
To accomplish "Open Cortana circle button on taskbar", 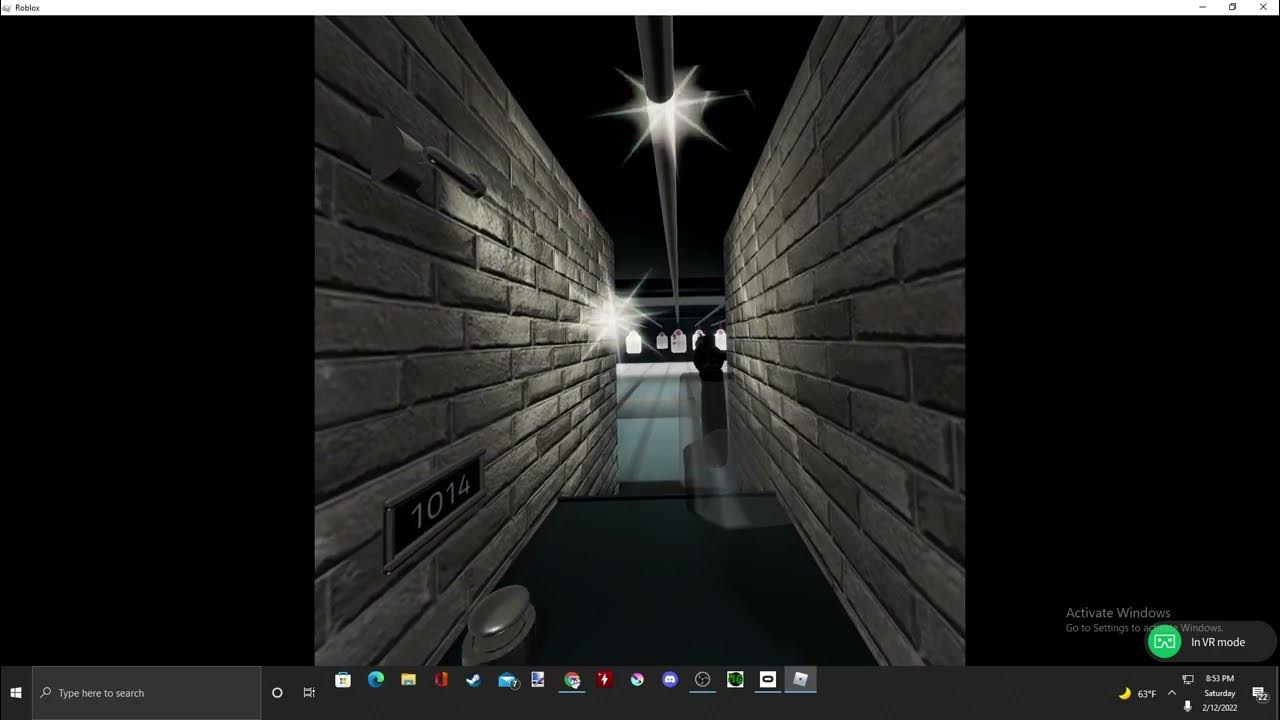I will pyautogui.click(x=277, y=693).
